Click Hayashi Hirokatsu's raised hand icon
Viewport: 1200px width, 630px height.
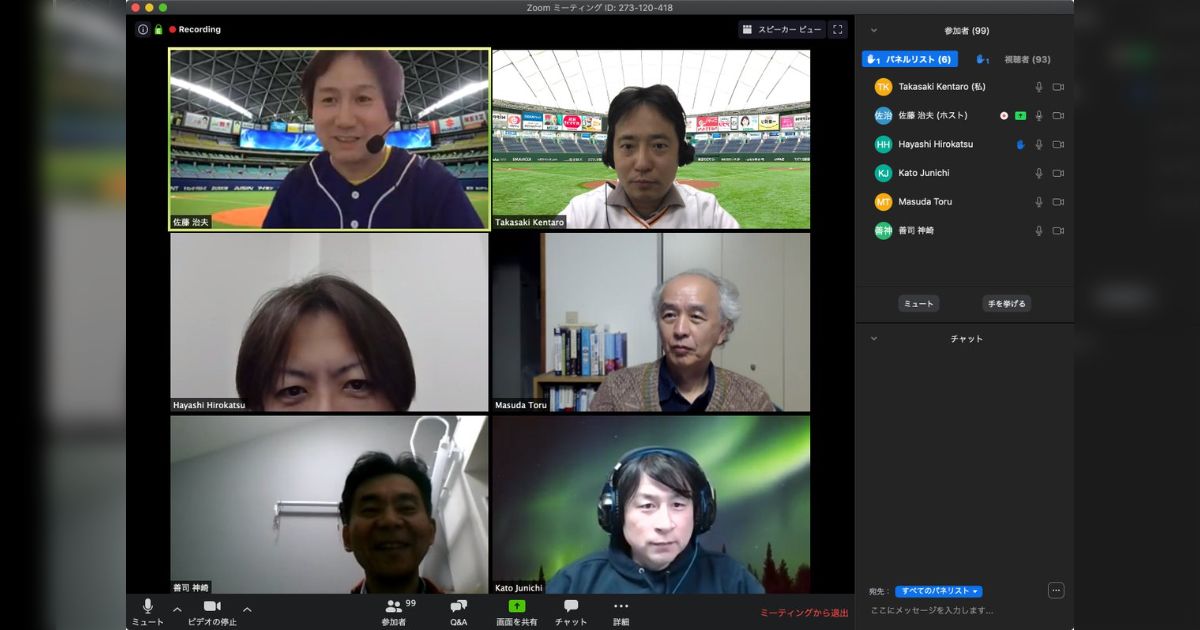coord(1021,144)
